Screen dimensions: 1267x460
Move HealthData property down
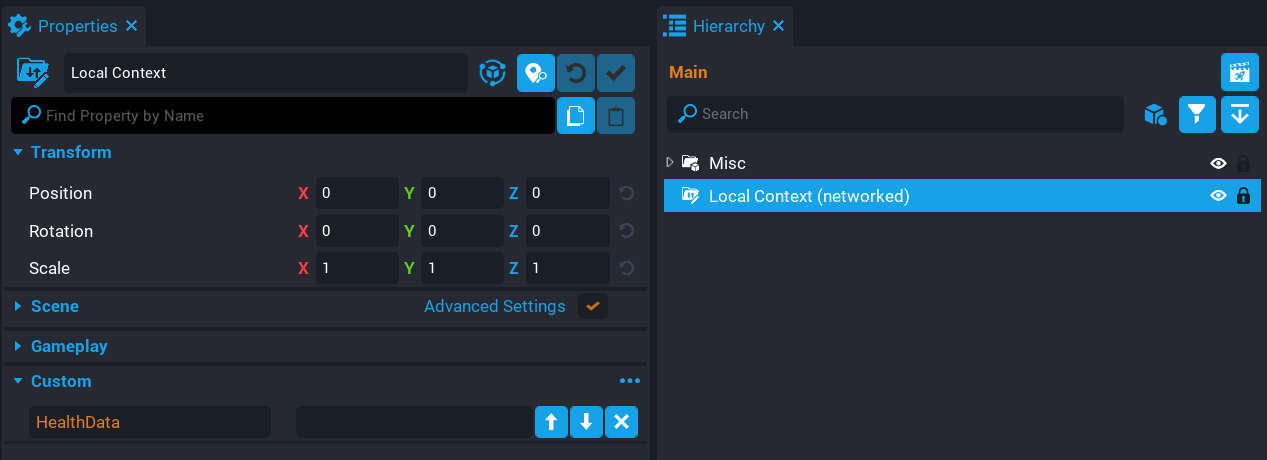pyautogui.click(x=586, y=422)
